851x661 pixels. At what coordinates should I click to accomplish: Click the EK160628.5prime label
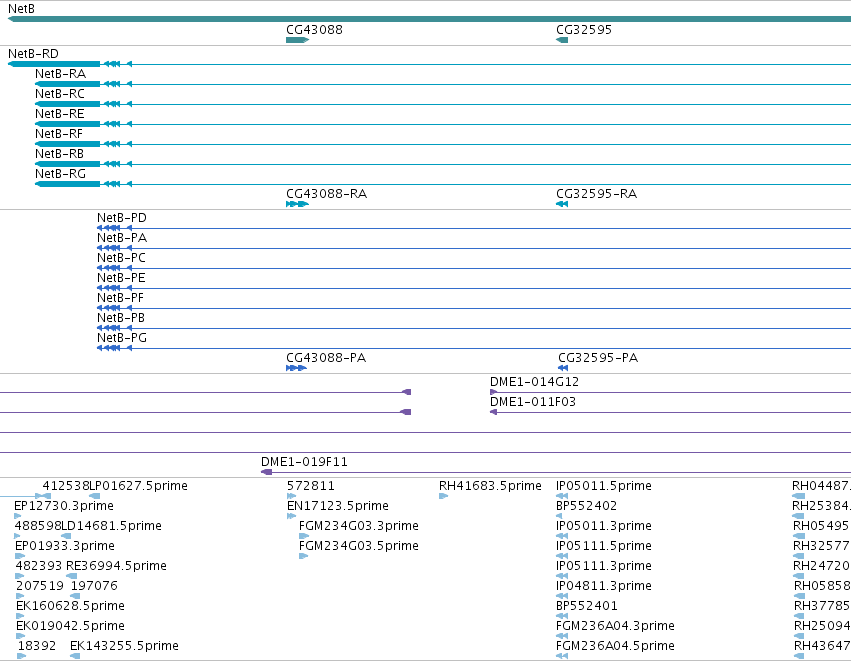70,606
